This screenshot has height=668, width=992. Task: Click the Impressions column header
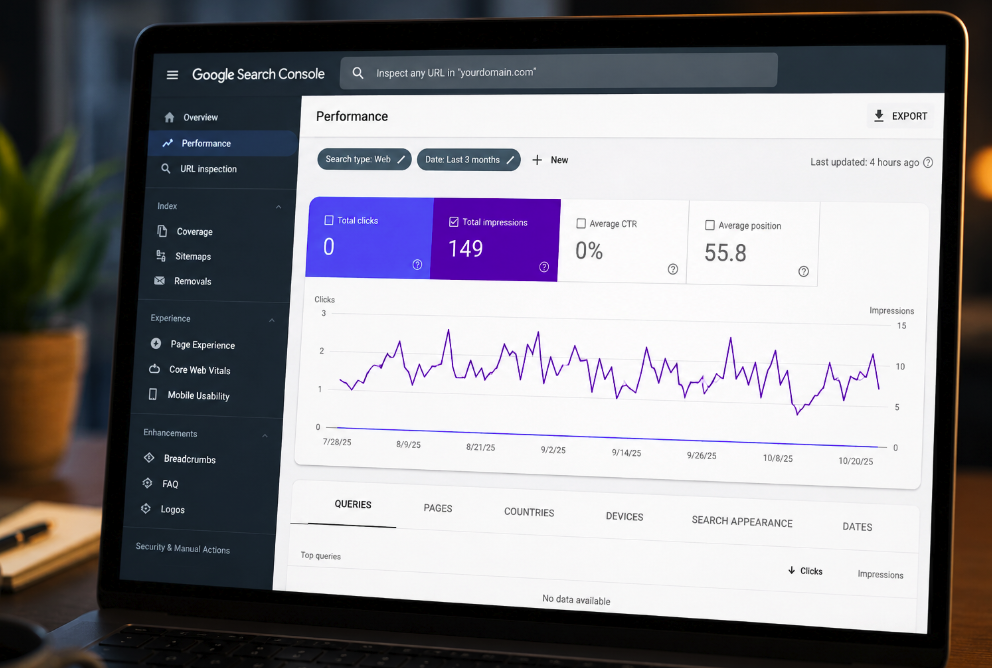coord(880,574)
